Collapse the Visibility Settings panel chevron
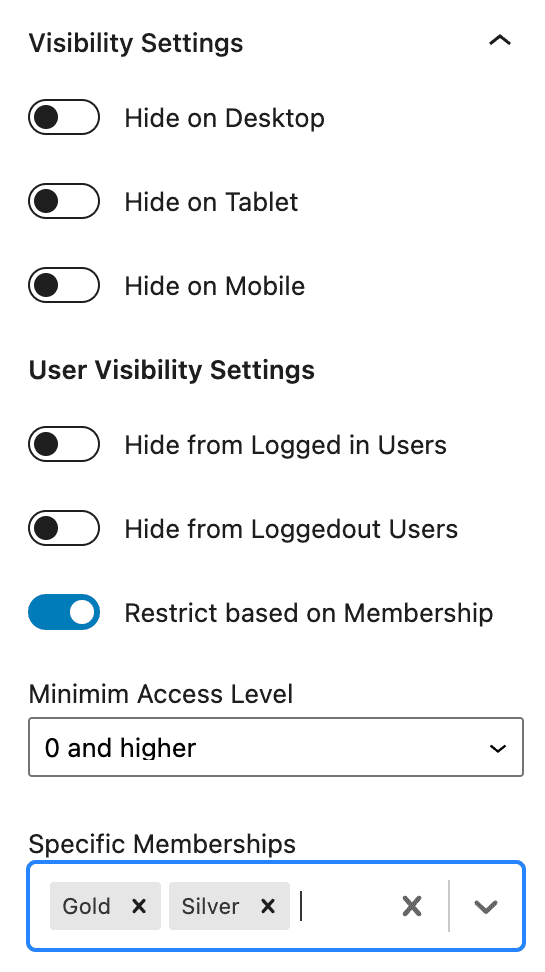545x972 pixels. [500, 41]
